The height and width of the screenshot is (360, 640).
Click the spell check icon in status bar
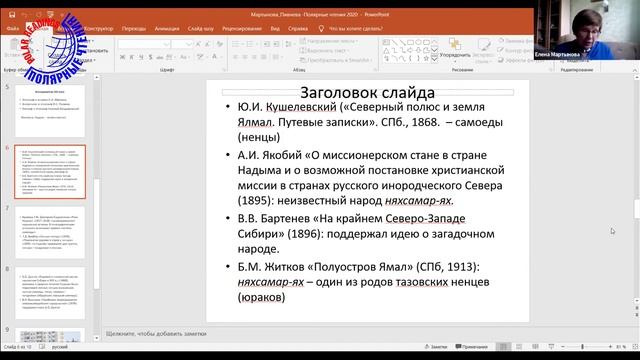pos(42,347)
